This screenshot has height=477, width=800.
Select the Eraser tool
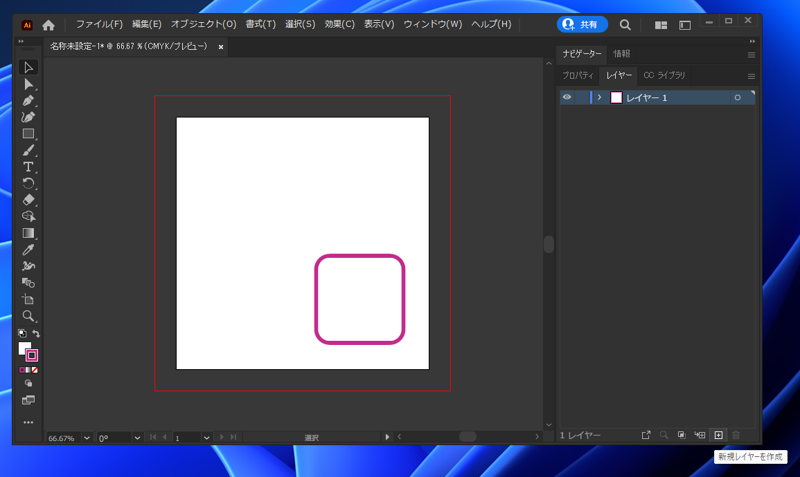28,200
